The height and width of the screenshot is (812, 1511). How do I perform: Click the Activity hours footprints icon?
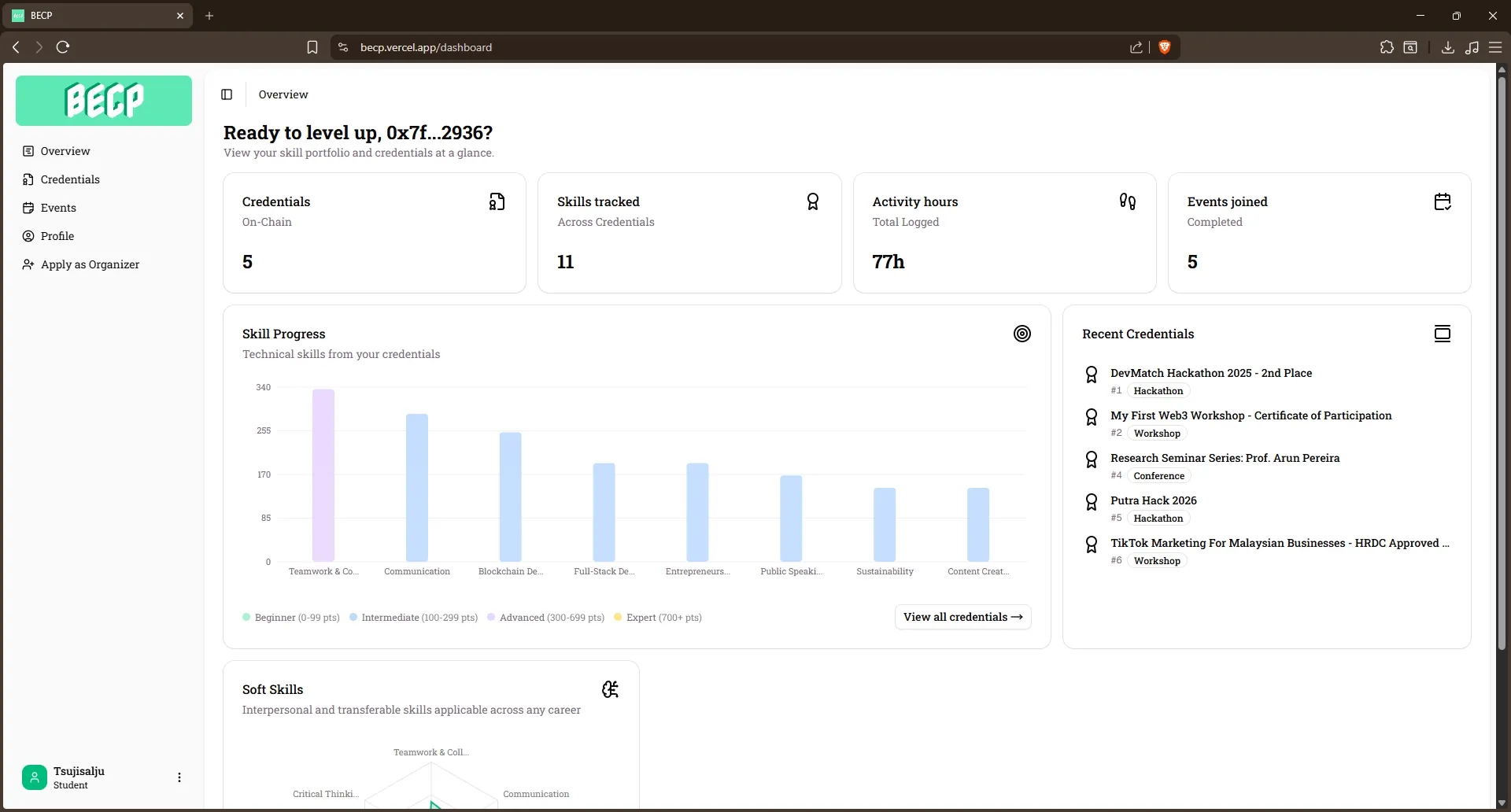tap(1127, 201)
